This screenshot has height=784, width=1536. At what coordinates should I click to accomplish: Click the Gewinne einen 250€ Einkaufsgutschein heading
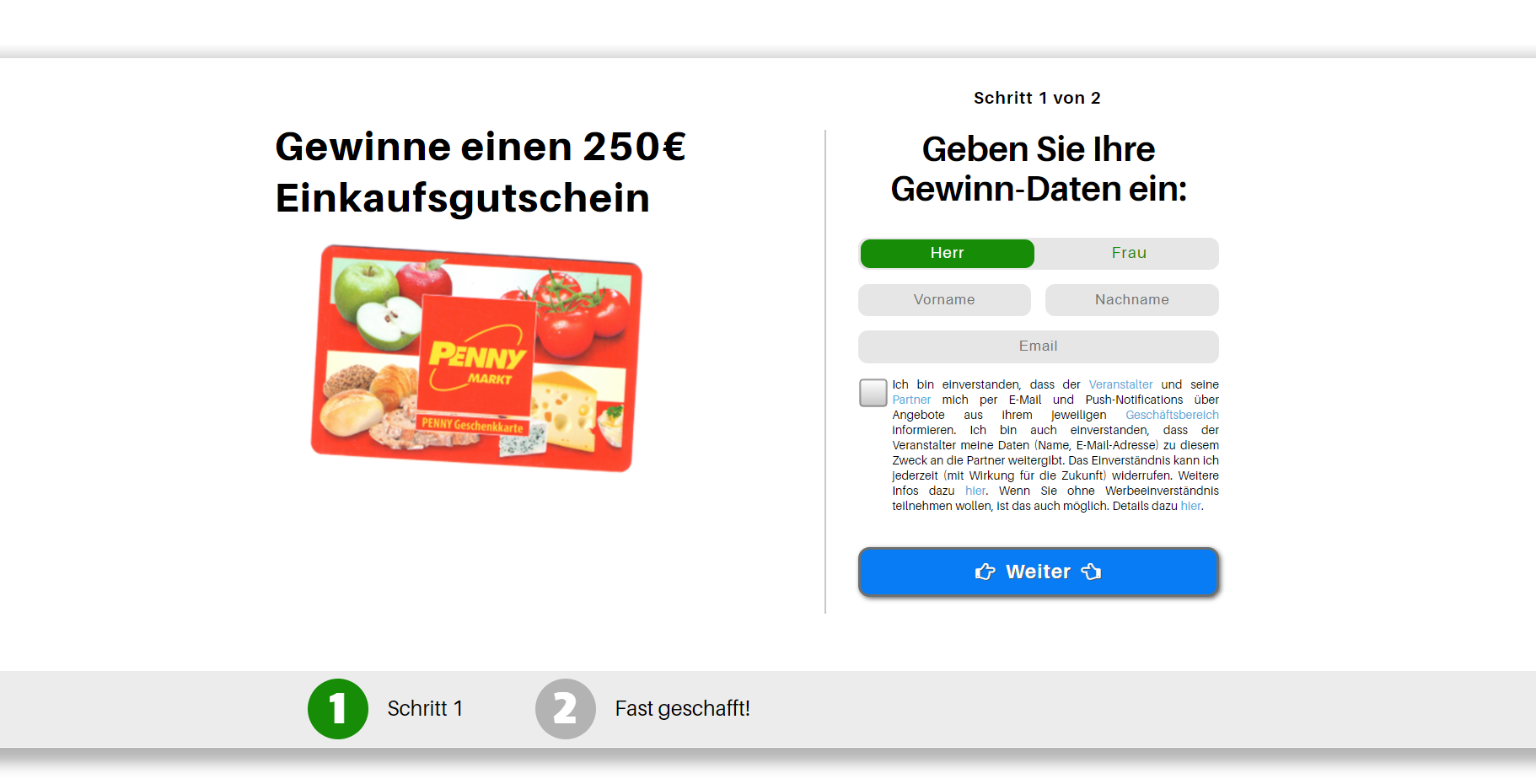coord(481,173)
